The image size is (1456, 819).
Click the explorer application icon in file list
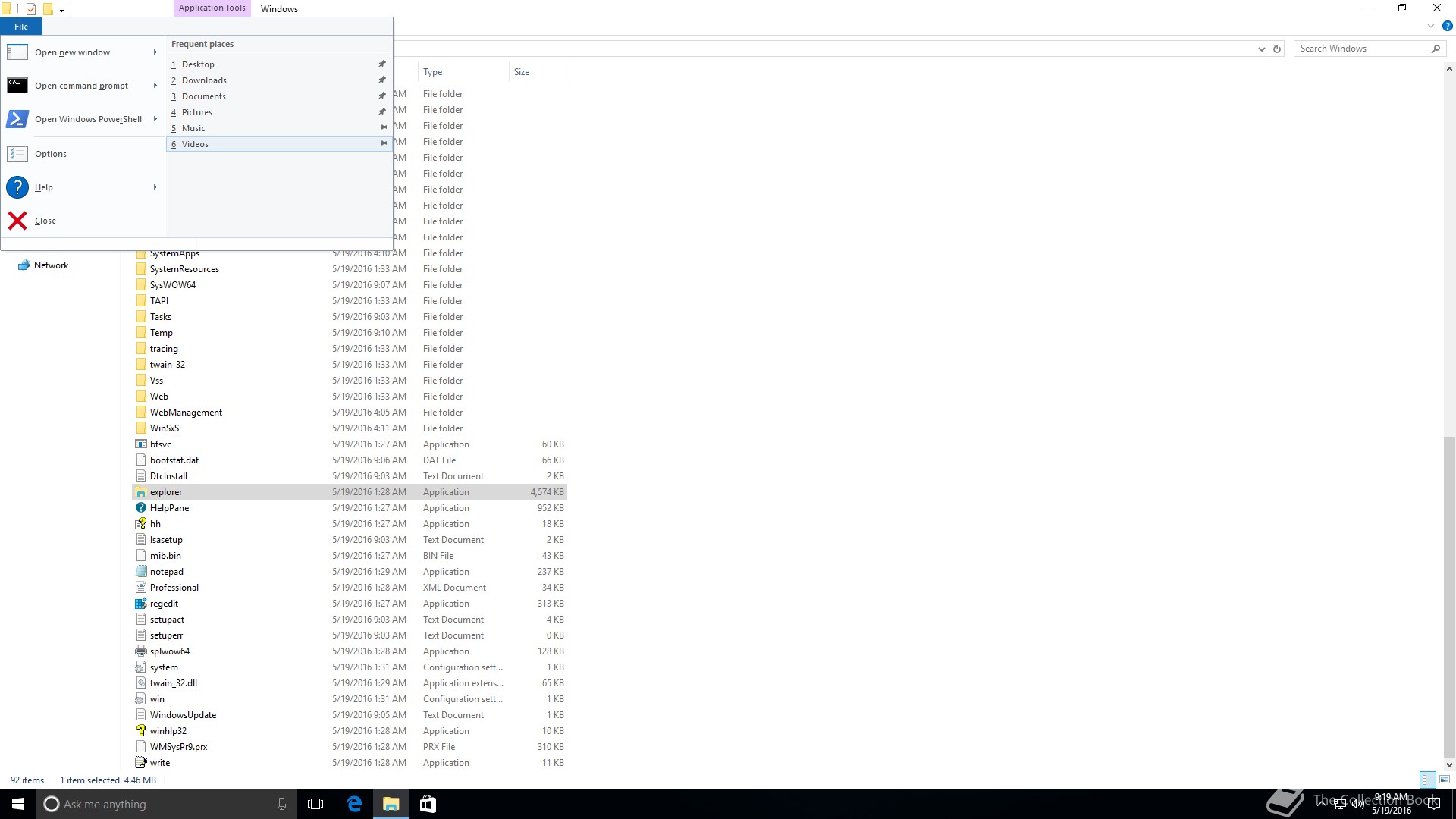coord(140,492)
